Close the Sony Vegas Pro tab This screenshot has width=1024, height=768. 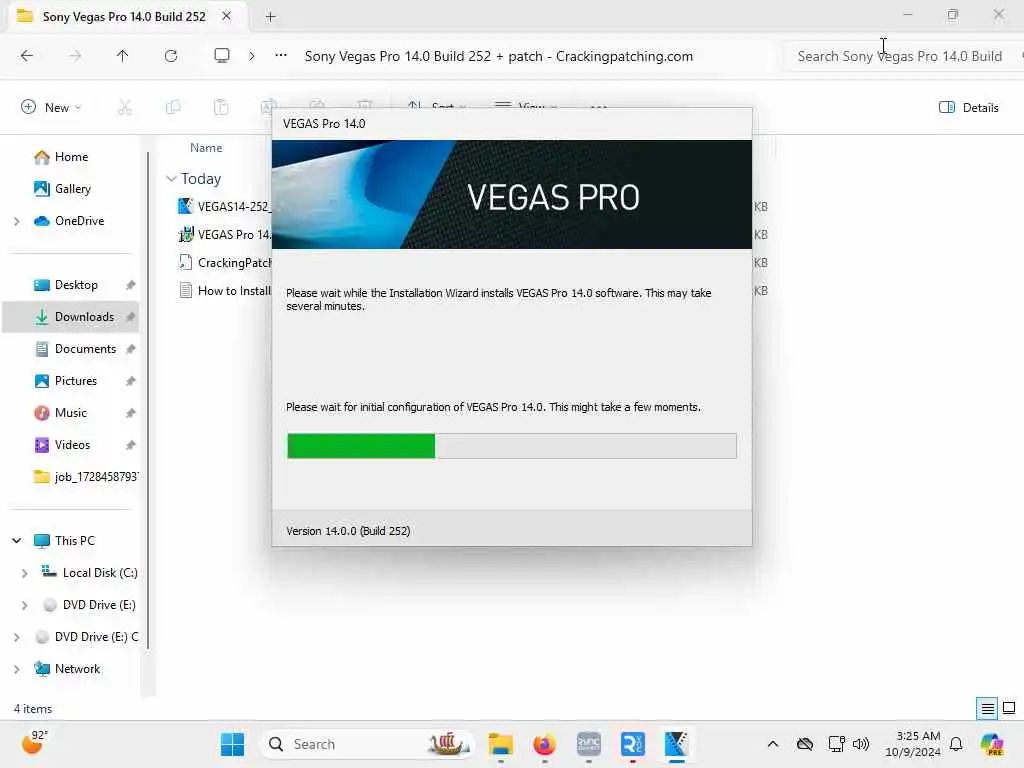pyautogui.click(x=227, y=16)
